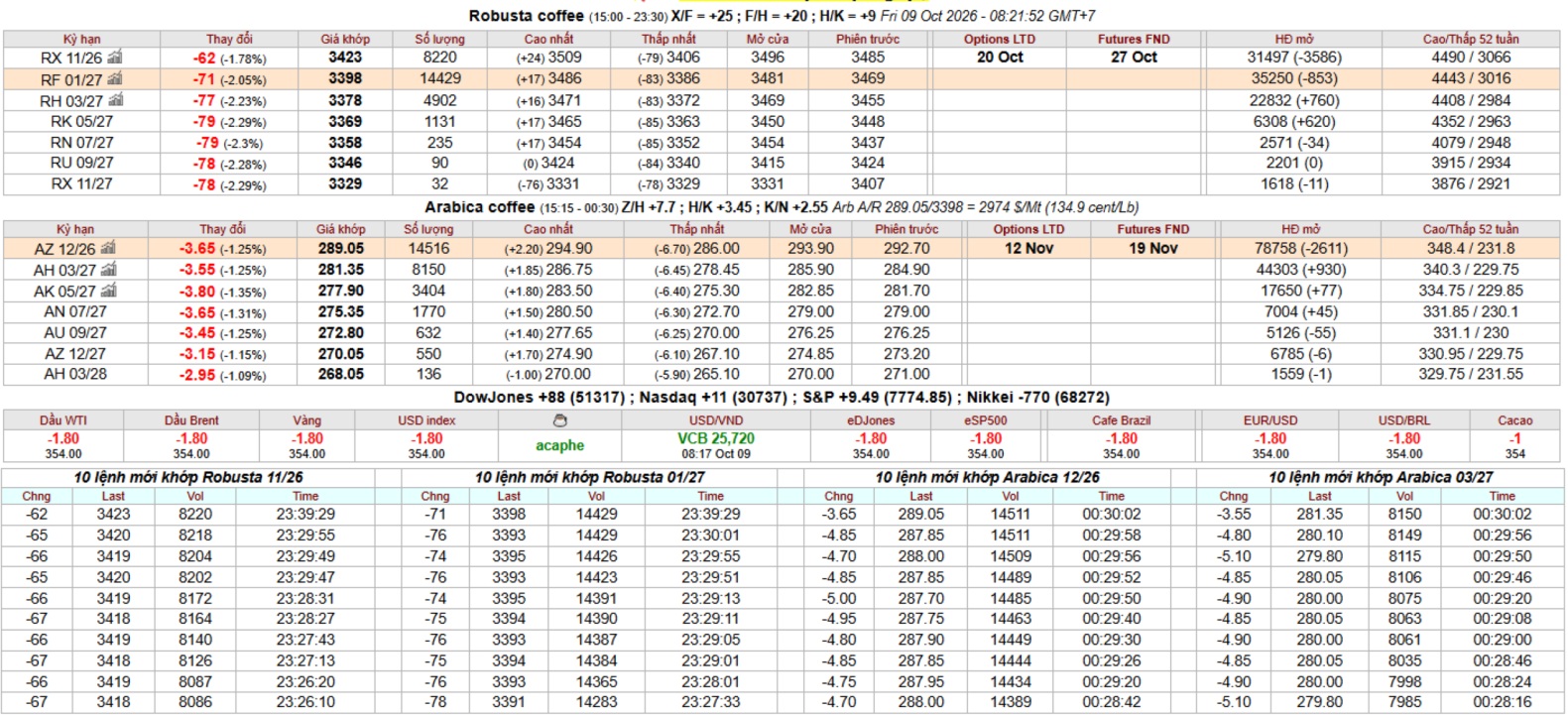
Task: Click the Cacao column header
Action: tap(1514, 420)
